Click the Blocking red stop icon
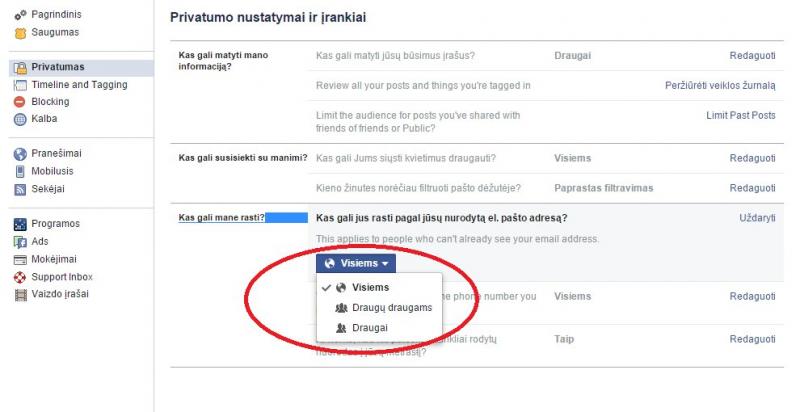 pyautogui.click(x=20, y=102)
